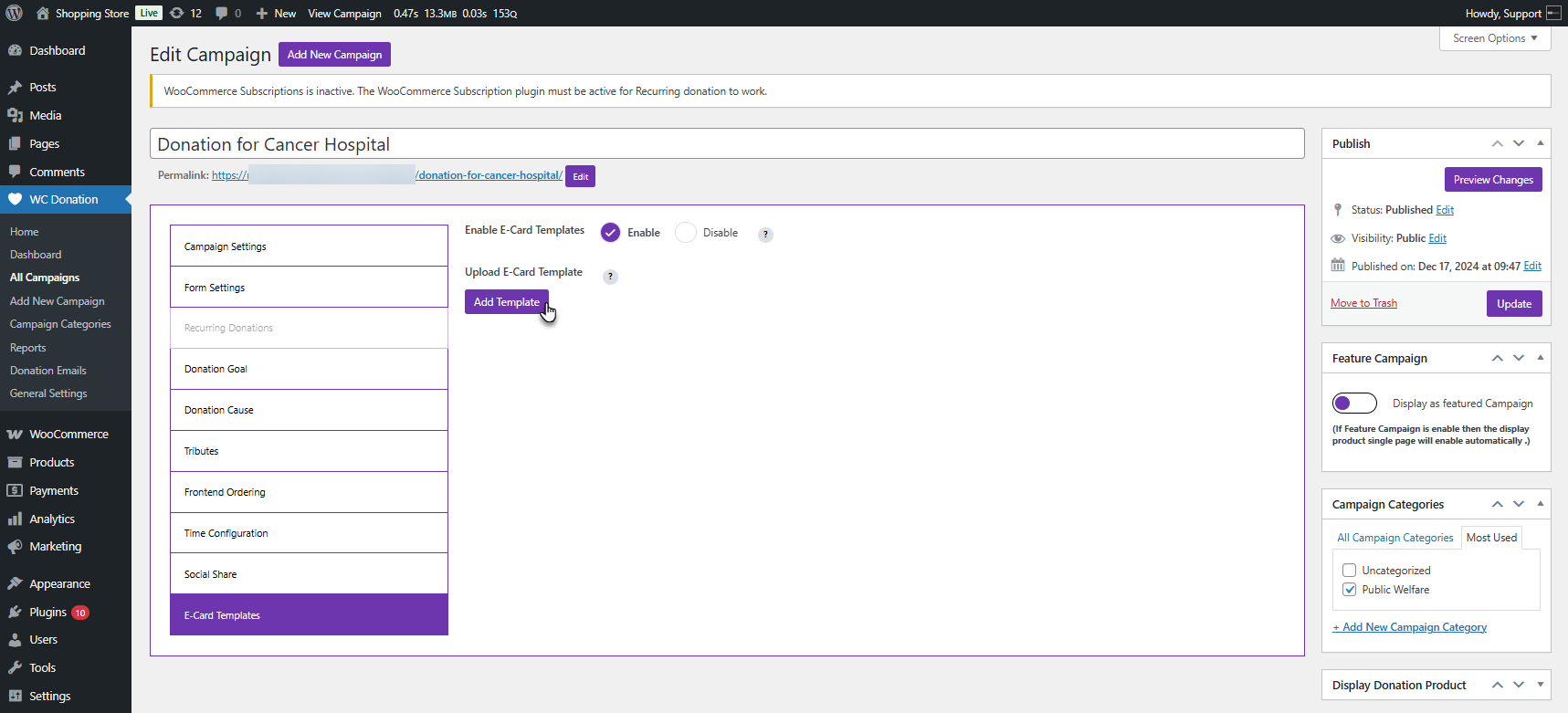1568x713 pixels.
Task: Click the Add Template button
Action: tap(506, 302)
